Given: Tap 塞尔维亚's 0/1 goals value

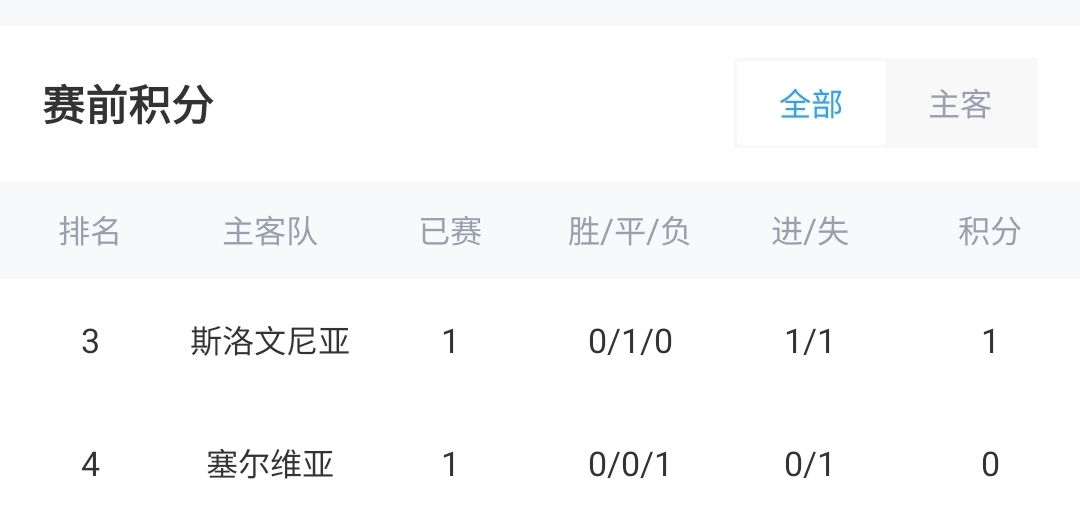Looking at the screenshot, I should pyautogui.click(x=810, y=464).
